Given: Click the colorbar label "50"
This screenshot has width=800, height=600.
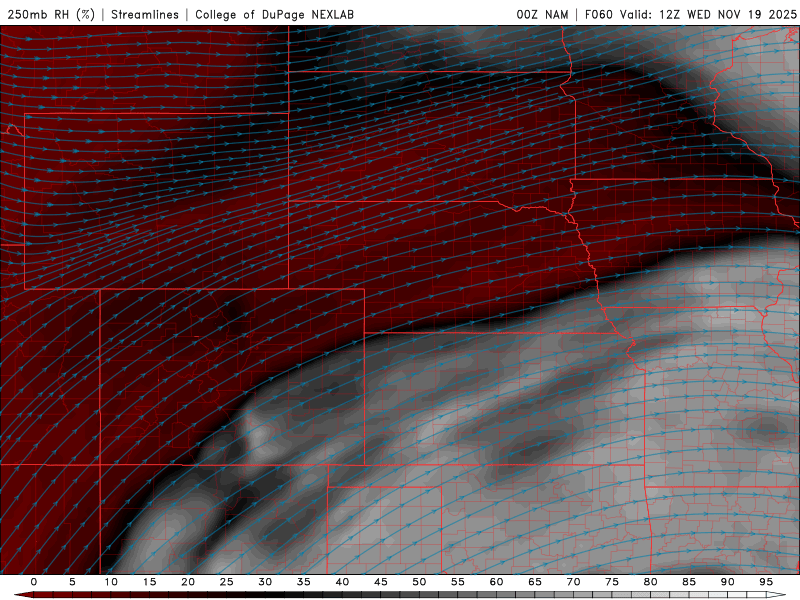Looking at the screenshot, I should coord(419,582).
